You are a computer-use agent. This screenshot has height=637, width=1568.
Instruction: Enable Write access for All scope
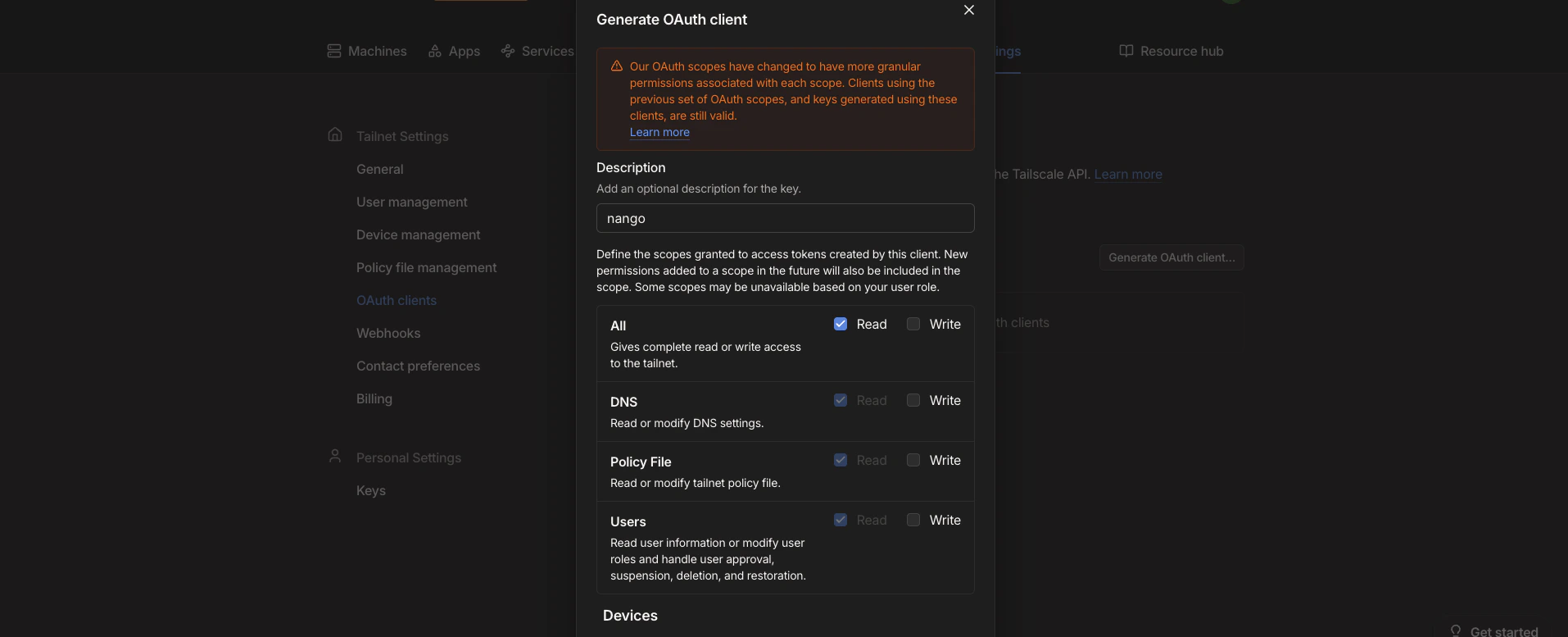(913, 324)
